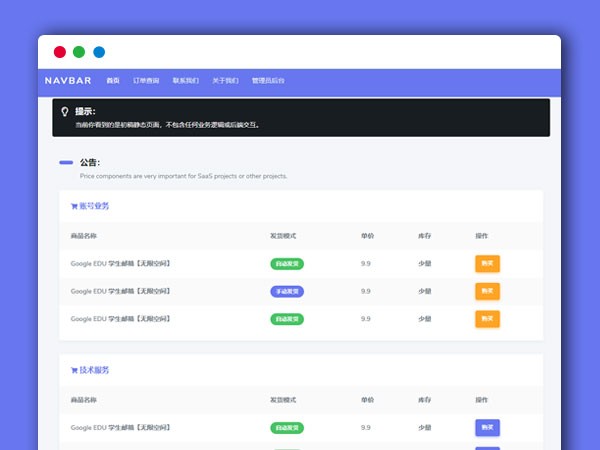600x450 pixels.
Task: Click the green dot in the window title bar
Action: [79, 52]
